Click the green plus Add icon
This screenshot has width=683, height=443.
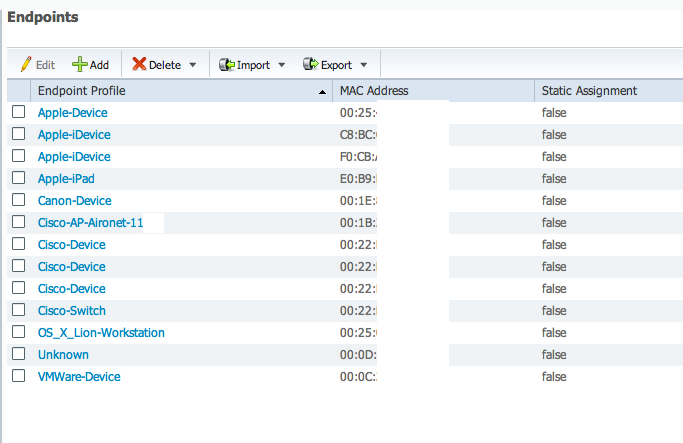point(80,64)
